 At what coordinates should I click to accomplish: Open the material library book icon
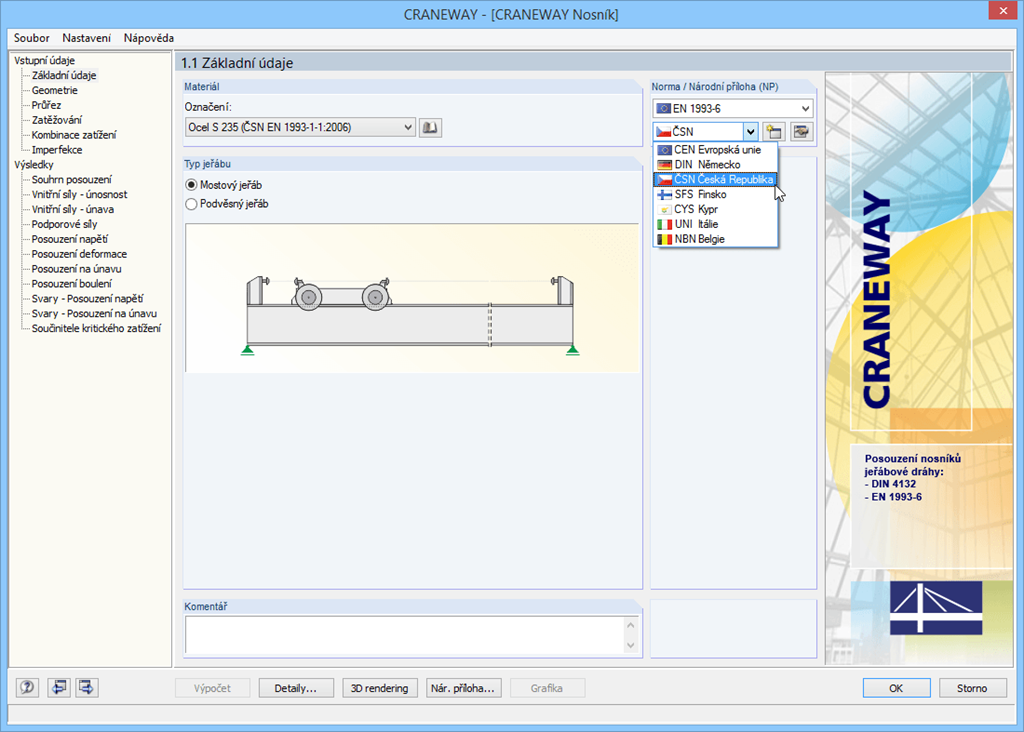point(430,127)
